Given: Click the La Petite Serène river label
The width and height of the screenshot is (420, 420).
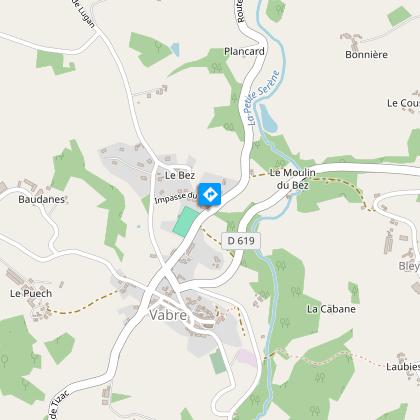Looking at the screenshot, I should point(263,97).
